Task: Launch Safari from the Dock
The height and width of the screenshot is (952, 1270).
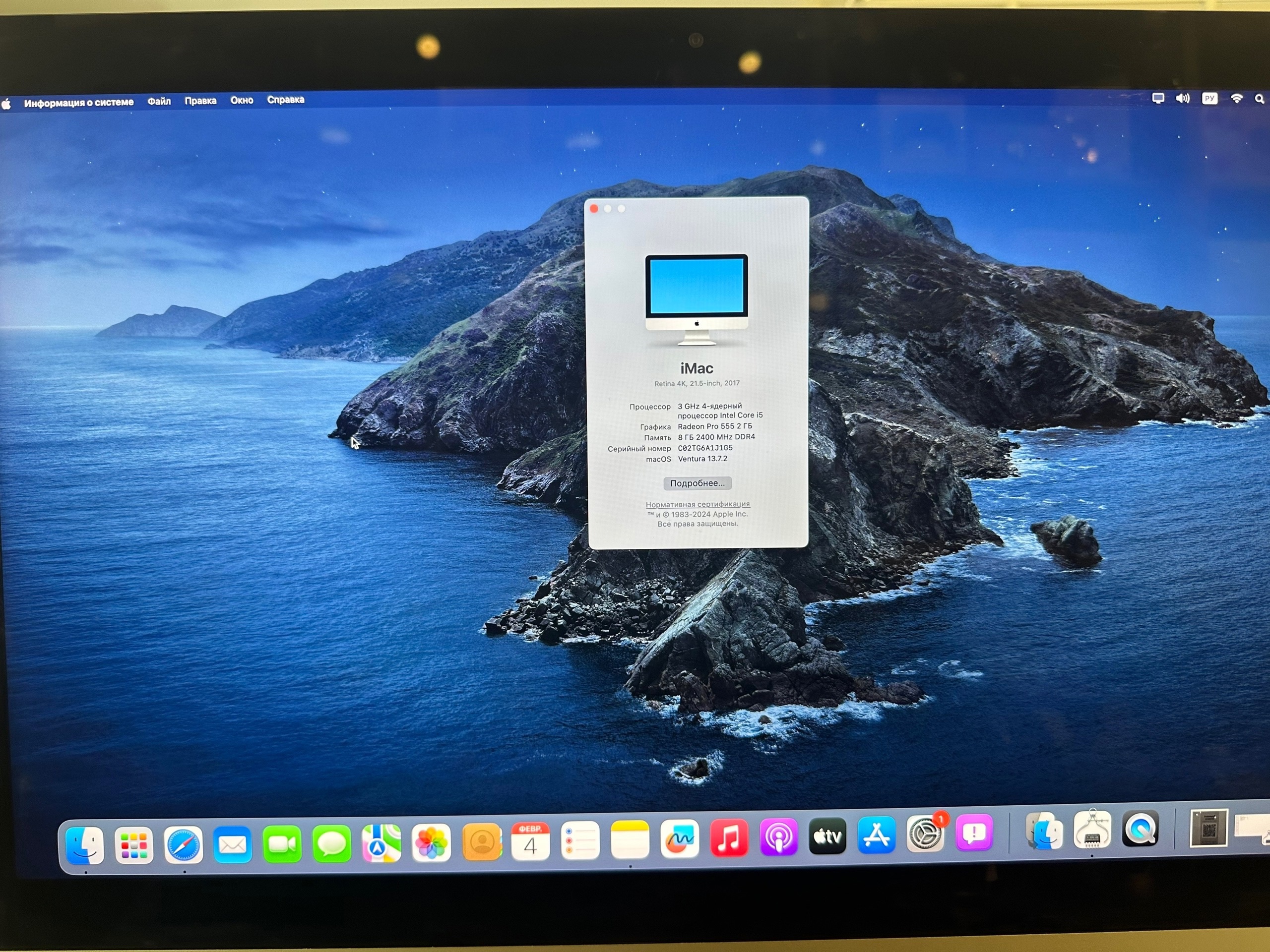Action: pyautogui.click(x=184, y=845)
